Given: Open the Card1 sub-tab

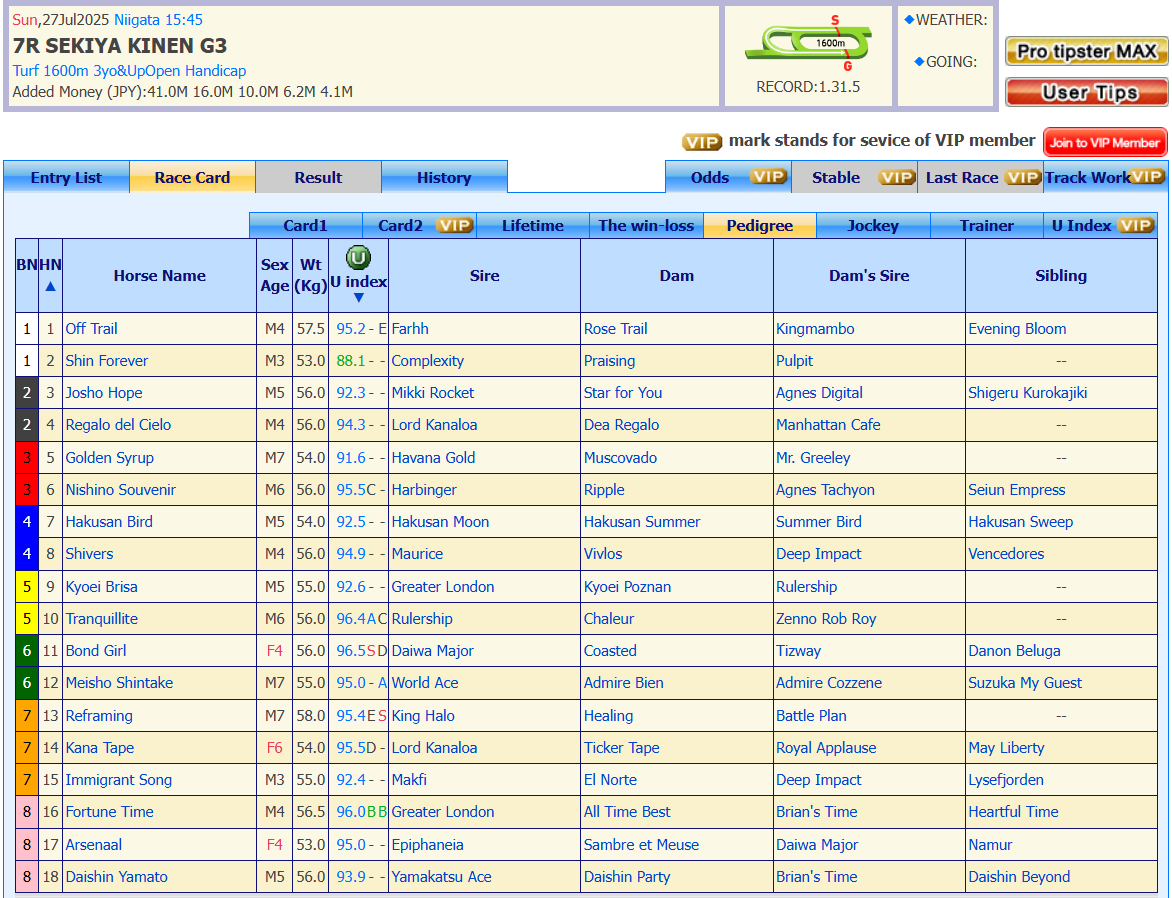Looking at the screenshot, I should click(306, 225).
